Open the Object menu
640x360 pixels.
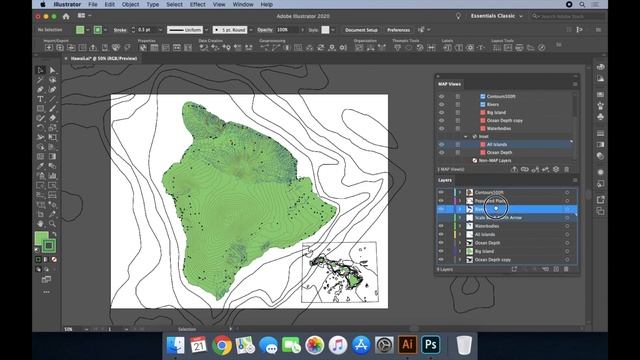coord(130,4)
